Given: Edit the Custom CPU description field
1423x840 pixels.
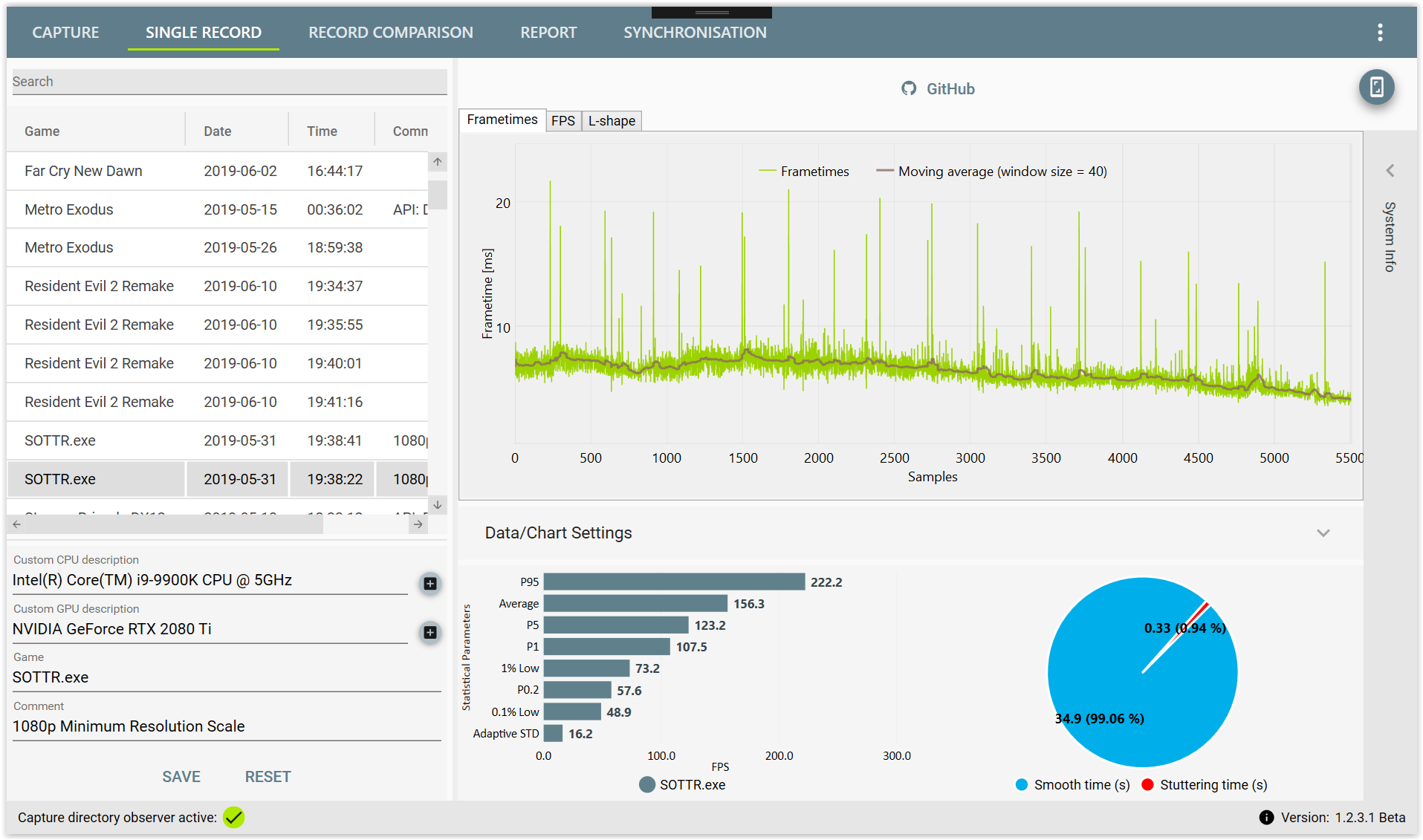Looking at the screenshot, I should 210,580.
